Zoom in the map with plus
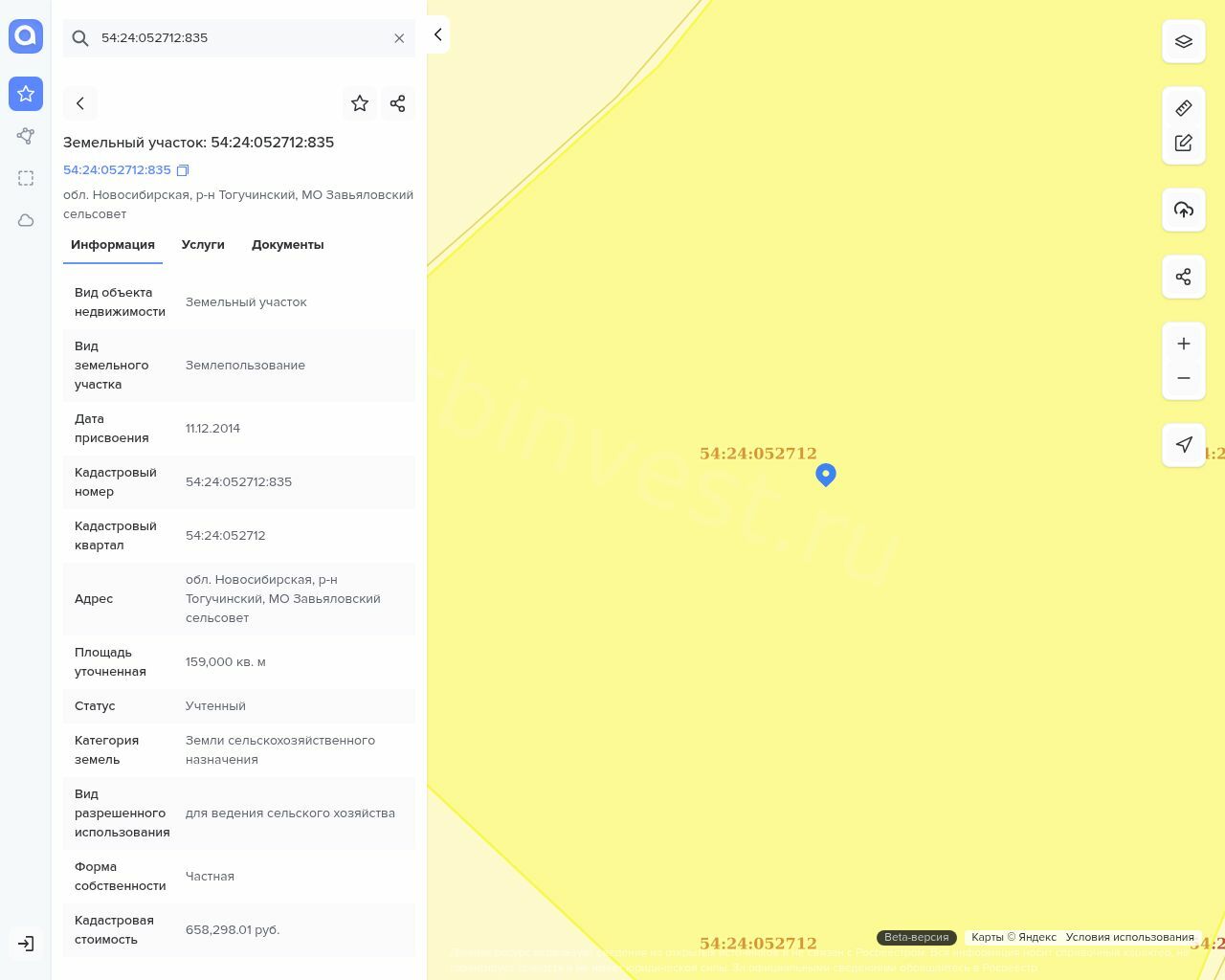This screenshot has height=980, width=1225. tap(1184, 344)
